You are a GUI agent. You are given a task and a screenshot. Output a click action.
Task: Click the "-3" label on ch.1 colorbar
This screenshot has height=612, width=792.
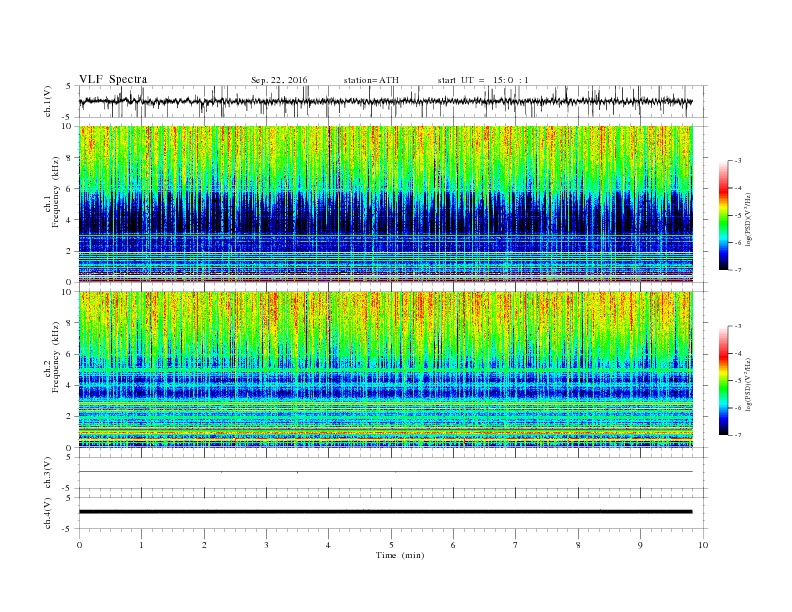coord(737,161)
